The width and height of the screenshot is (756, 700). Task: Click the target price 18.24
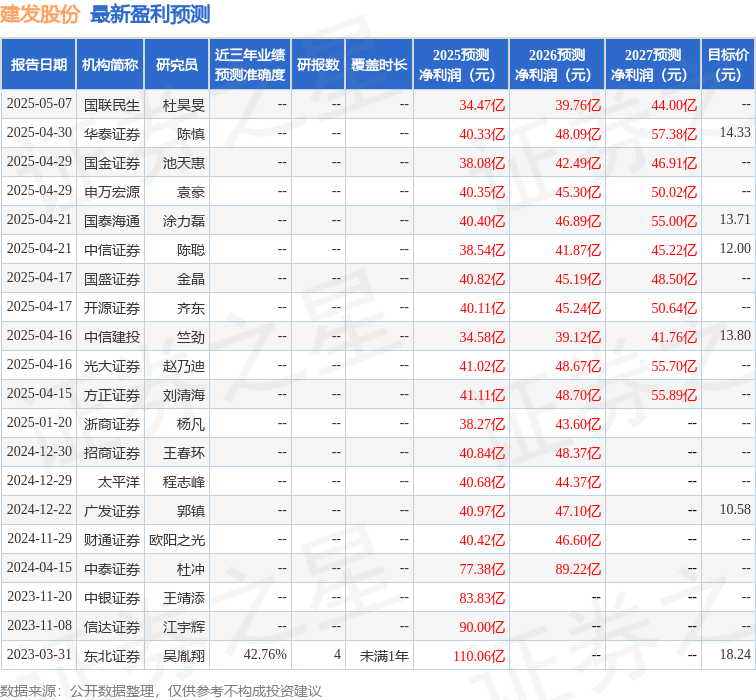click(x=735, y=654)
